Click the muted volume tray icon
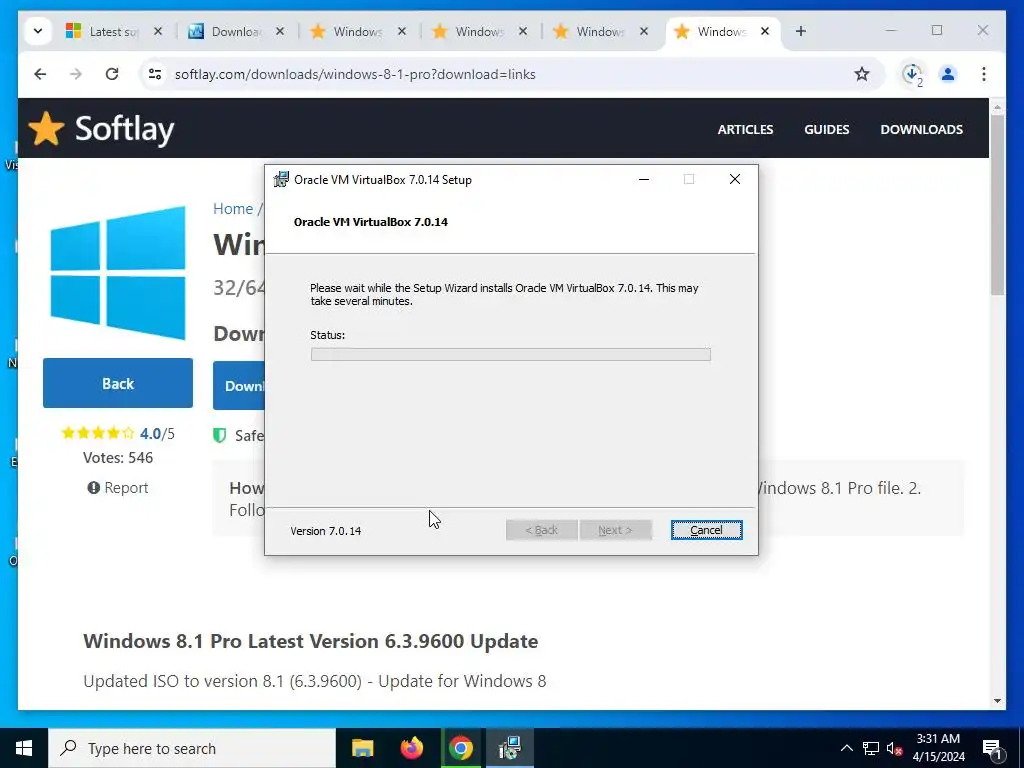The height and width of the screenshot is (768, 1024). click(x=894, y=748)
